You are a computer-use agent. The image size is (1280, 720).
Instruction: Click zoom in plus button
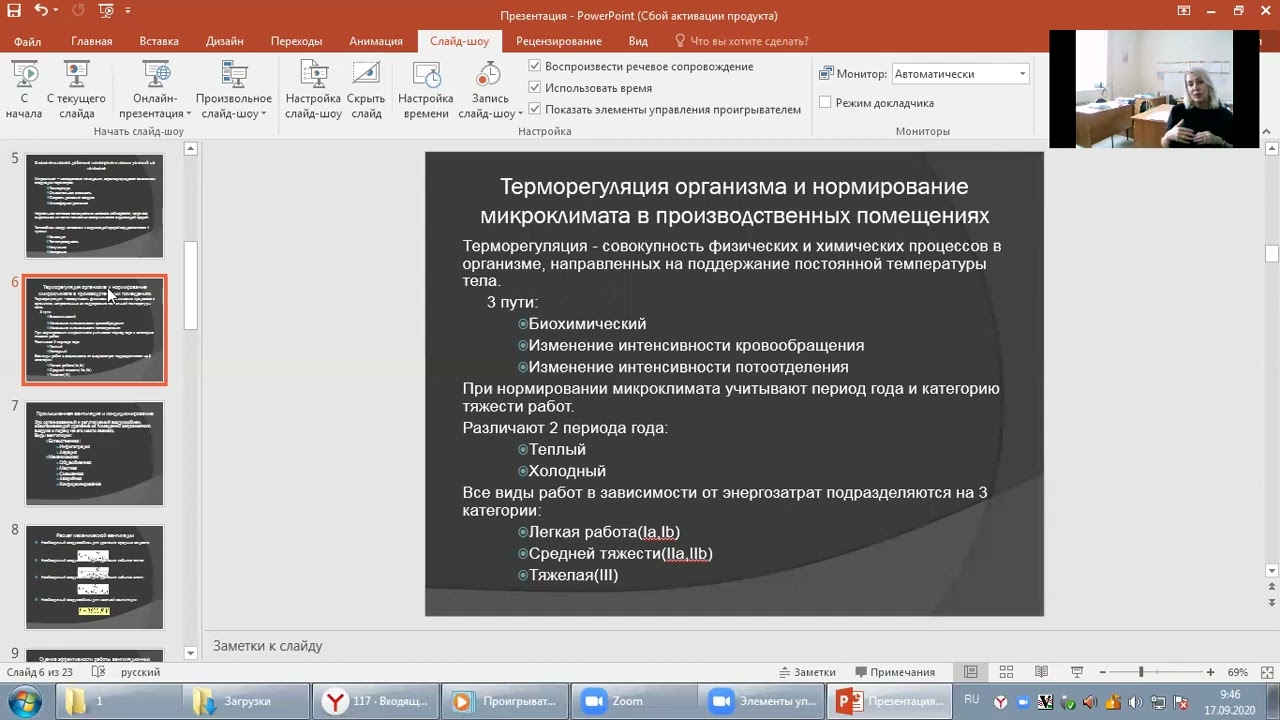click(1210, 672)
